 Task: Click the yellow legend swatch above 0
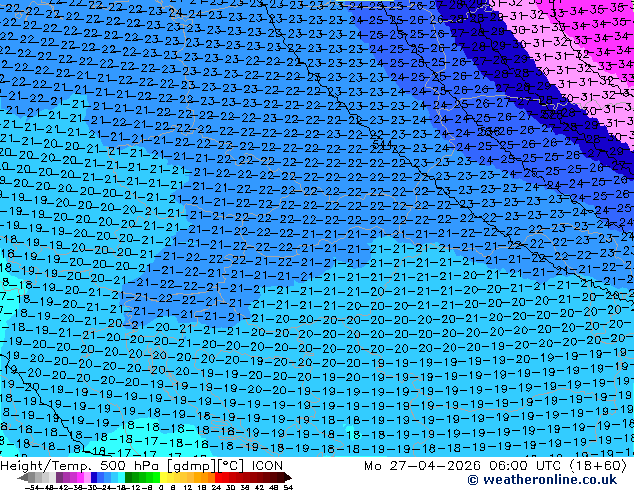tap(163, 477)
